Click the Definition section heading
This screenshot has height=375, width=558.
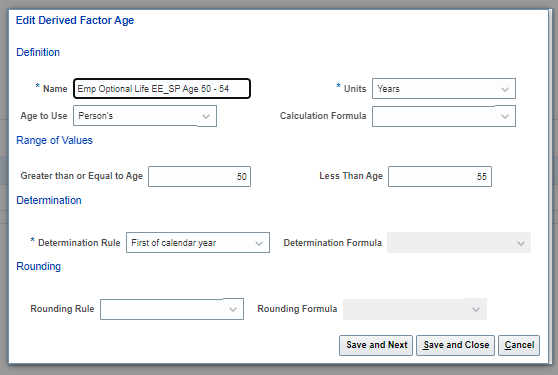(x=38, y=52)
